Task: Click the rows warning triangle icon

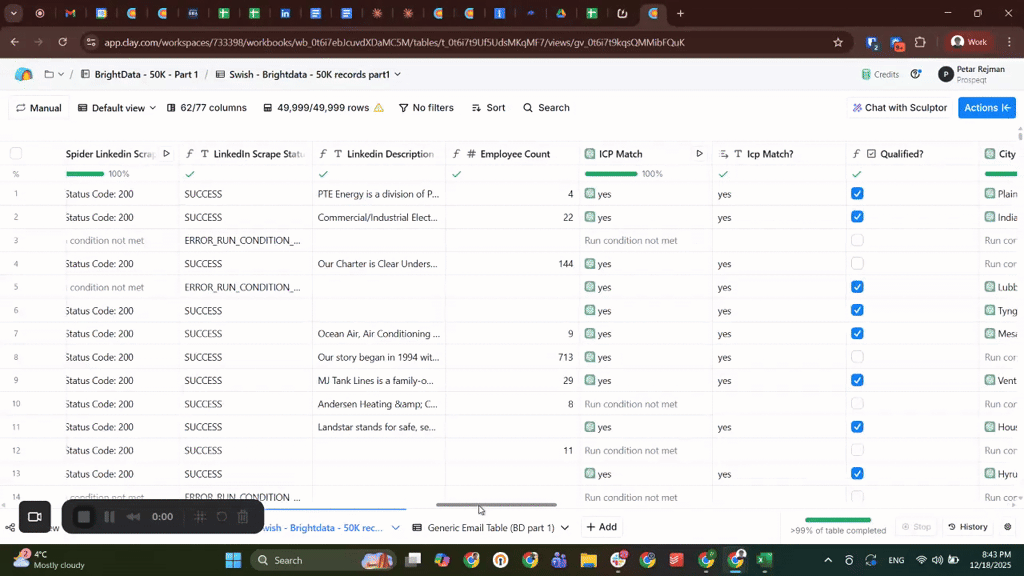Action: tap(379, 108)
